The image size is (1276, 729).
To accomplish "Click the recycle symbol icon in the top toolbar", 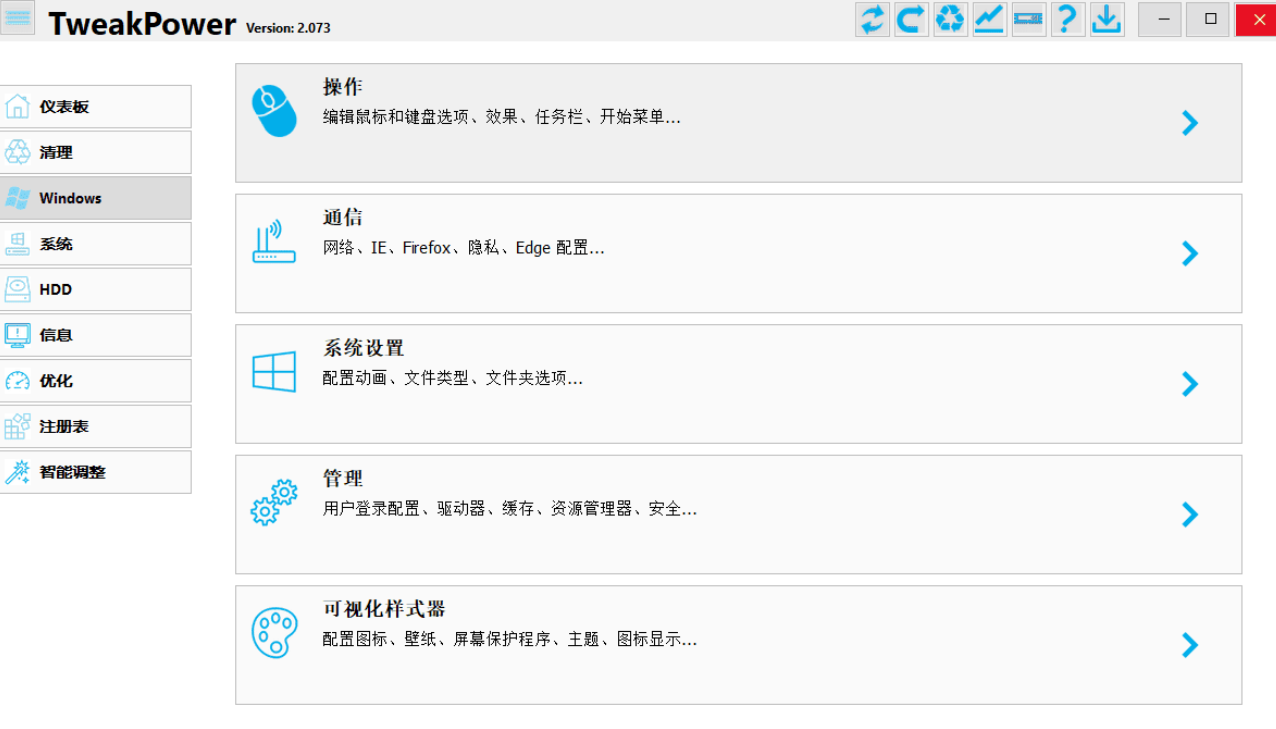I will tap(950, 19).
